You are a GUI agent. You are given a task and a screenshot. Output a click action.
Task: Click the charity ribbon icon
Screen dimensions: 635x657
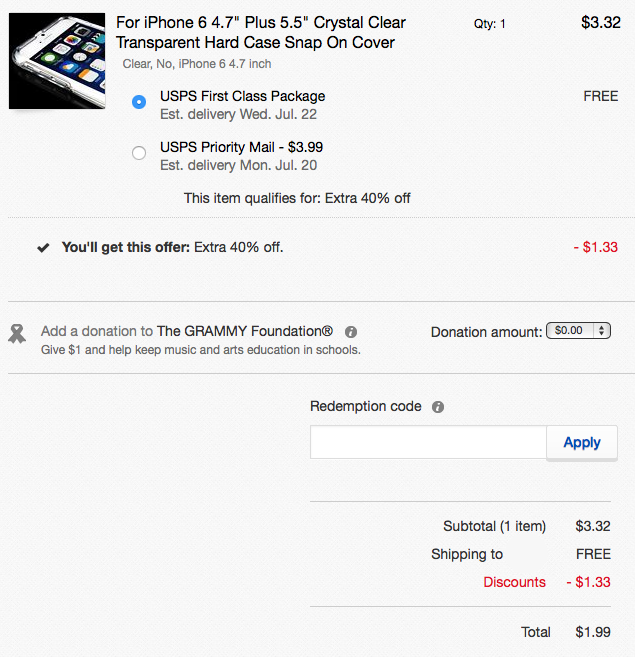coord(17,334)
